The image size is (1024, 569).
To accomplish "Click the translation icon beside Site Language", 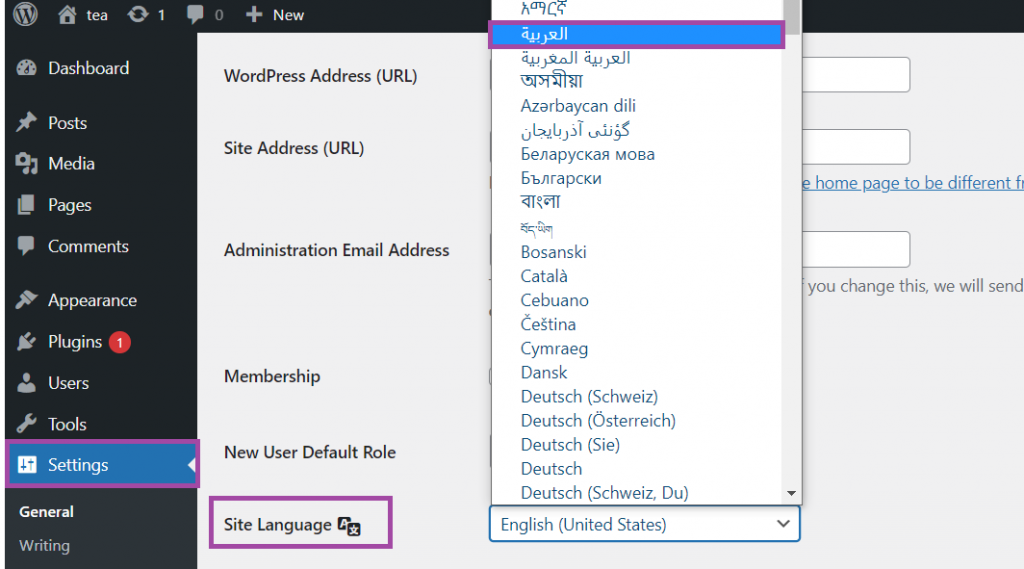I will [x=349, y=525].
